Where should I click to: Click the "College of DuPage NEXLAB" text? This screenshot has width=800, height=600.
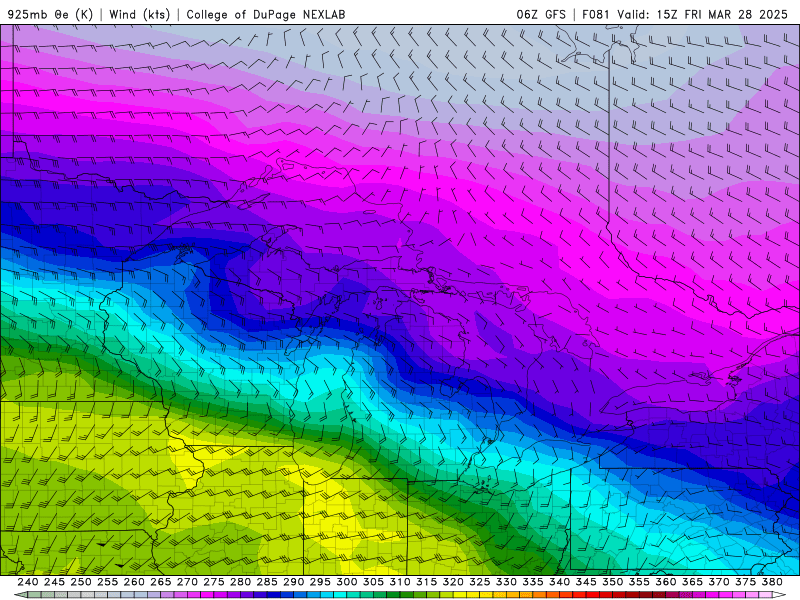click(266, 14)
